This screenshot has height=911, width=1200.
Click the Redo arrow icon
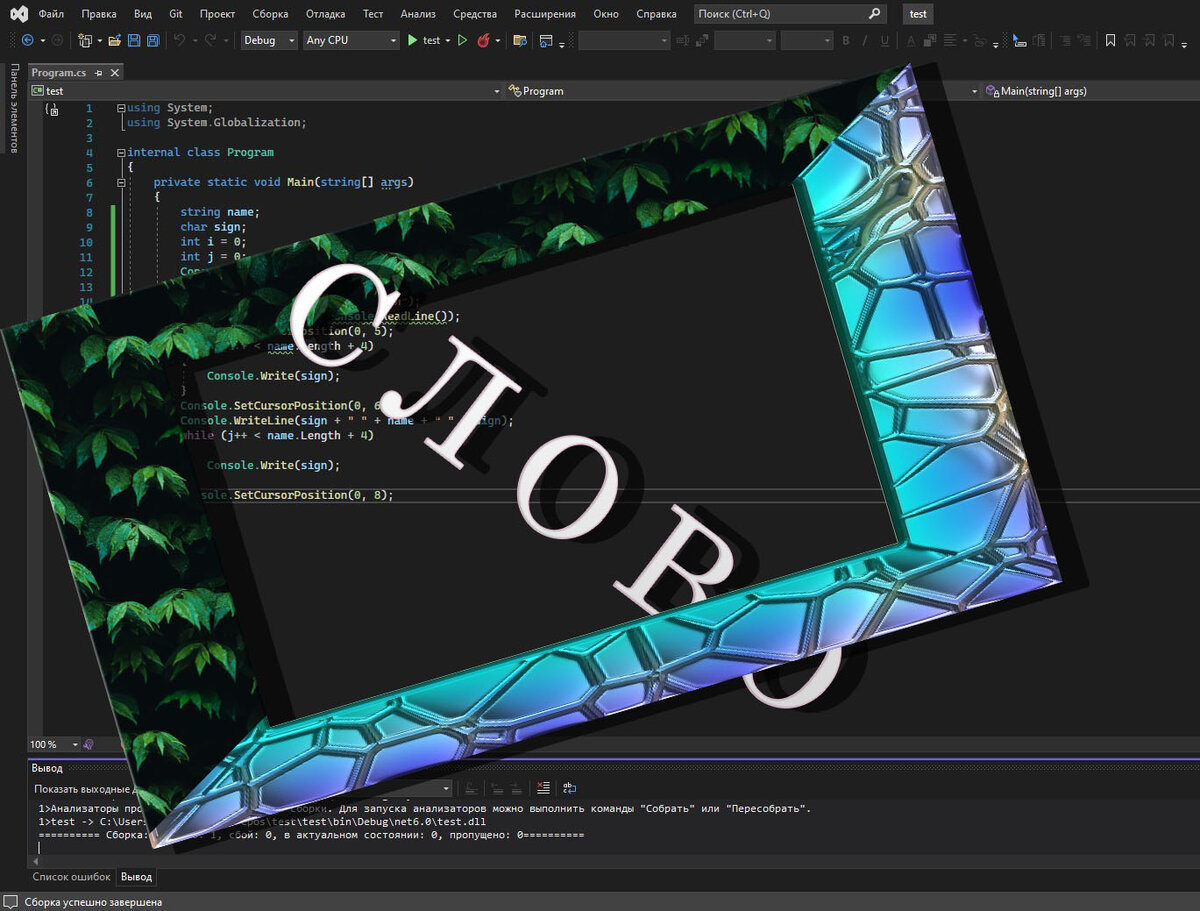[210, 40]
